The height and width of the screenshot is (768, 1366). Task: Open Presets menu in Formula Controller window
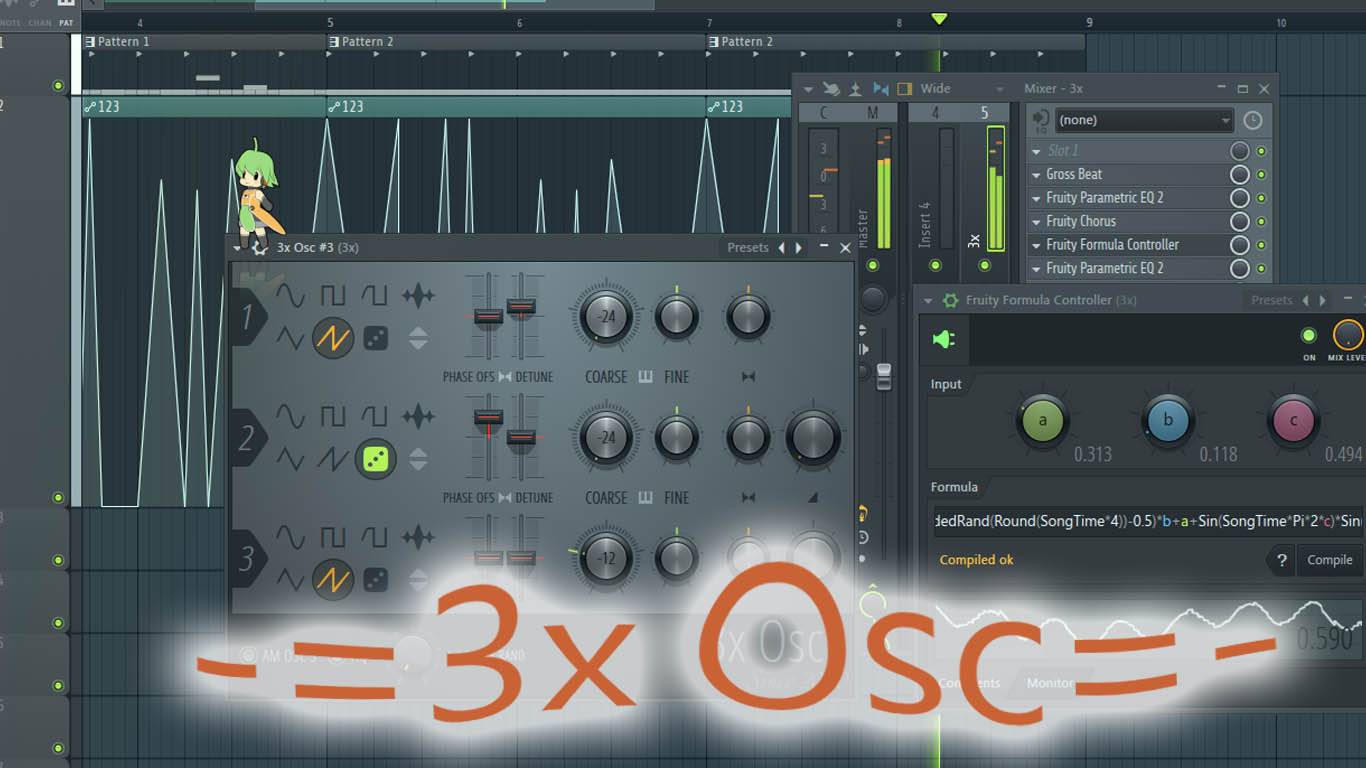pos(1272,300)
